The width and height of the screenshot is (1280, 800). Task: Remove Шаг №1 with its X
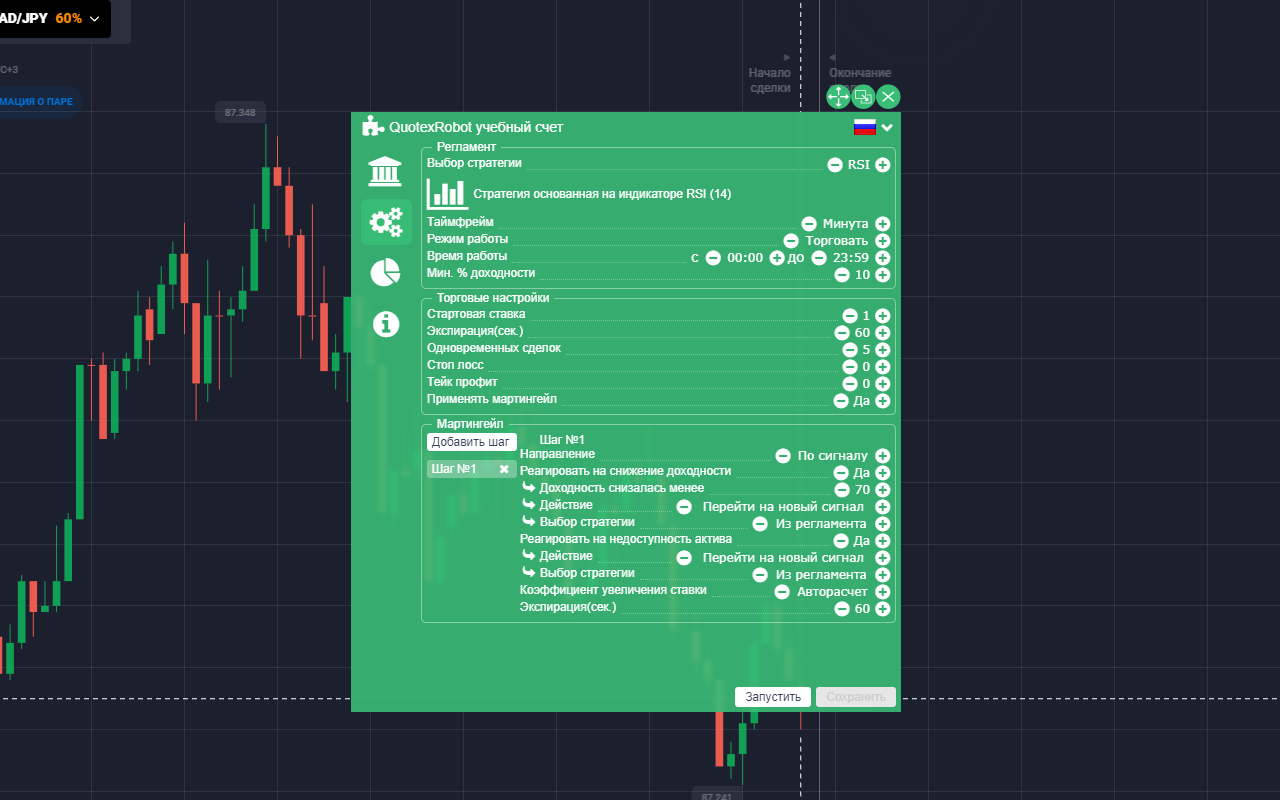[x=505, y=469]
